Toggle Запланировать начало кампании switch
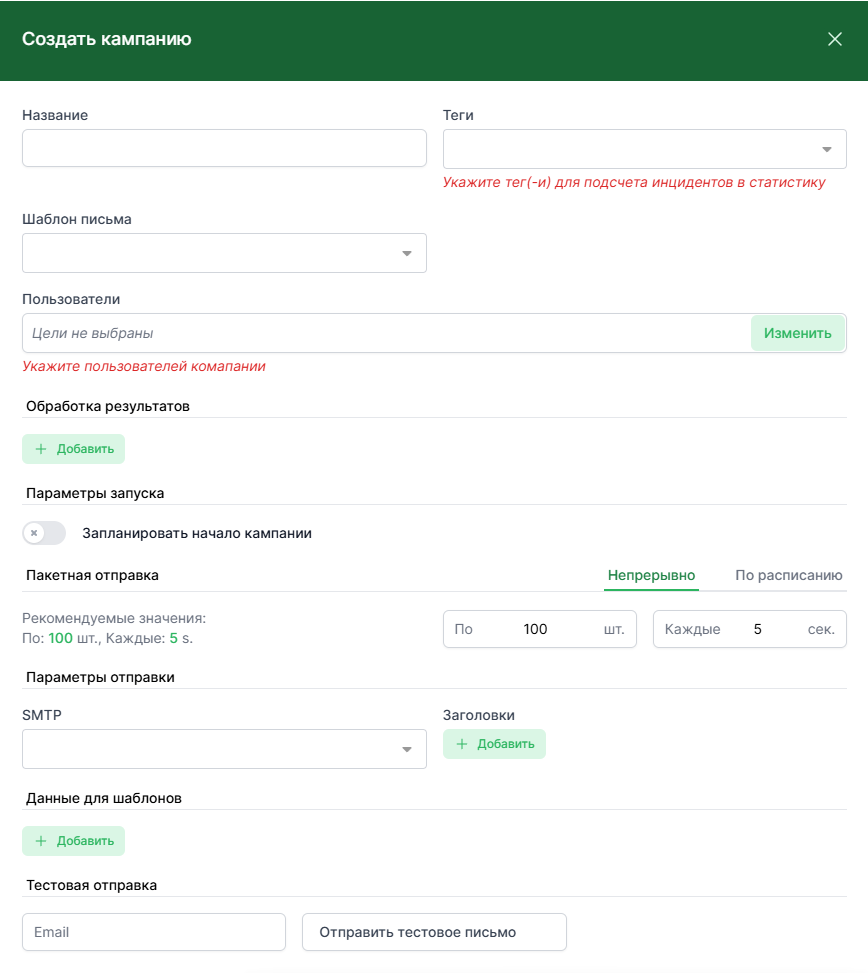The width and height of the screenshot is (868, 973). 44,533
